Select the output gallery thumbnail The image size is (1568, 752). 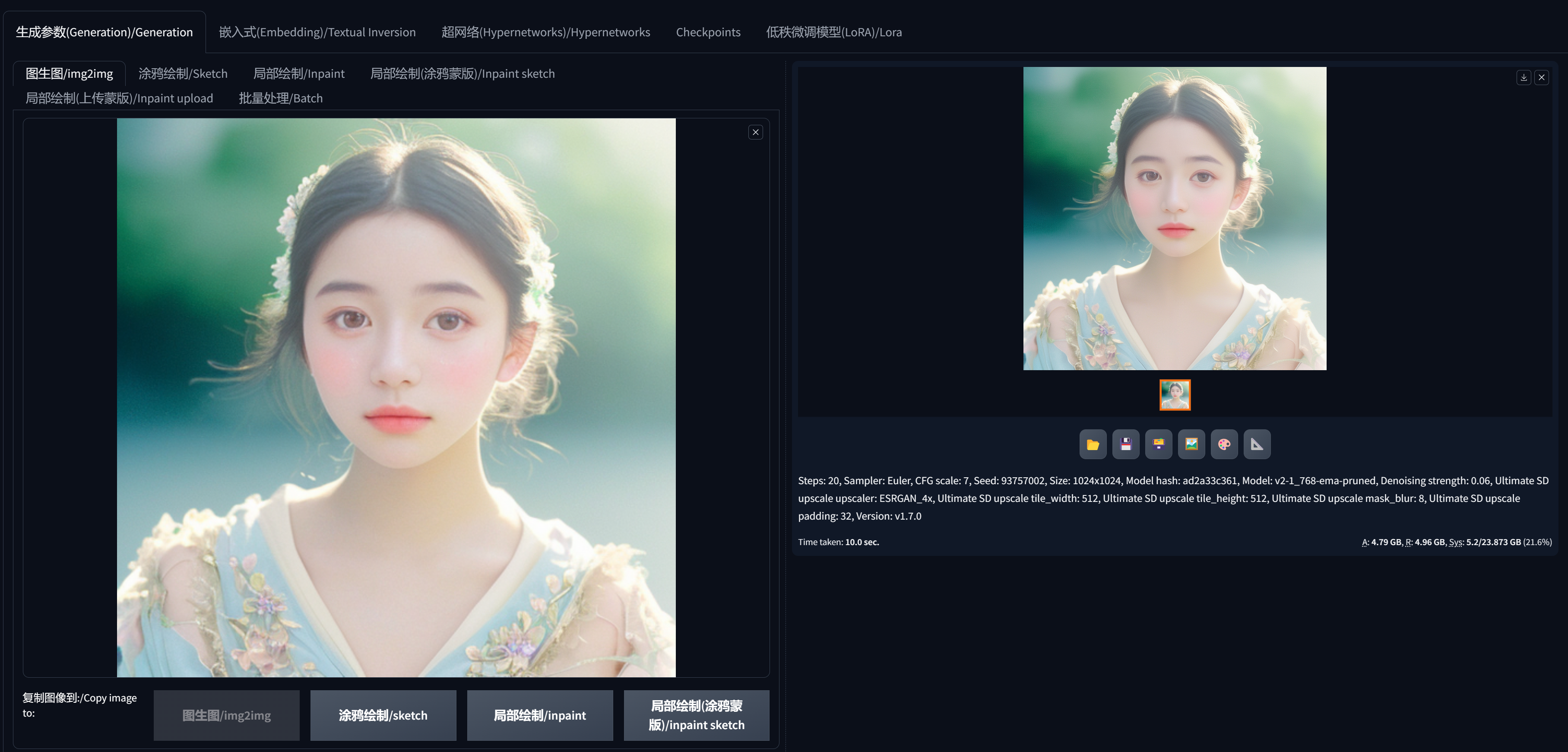tap(1175, 395)
